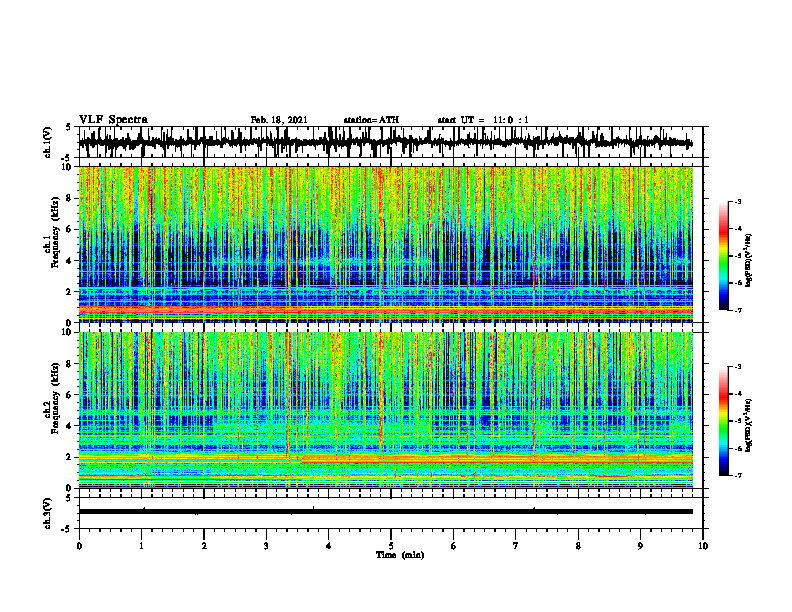Click the ch.1 color bar log(PSD) label
792x612 pixels.
pos(749,261)
